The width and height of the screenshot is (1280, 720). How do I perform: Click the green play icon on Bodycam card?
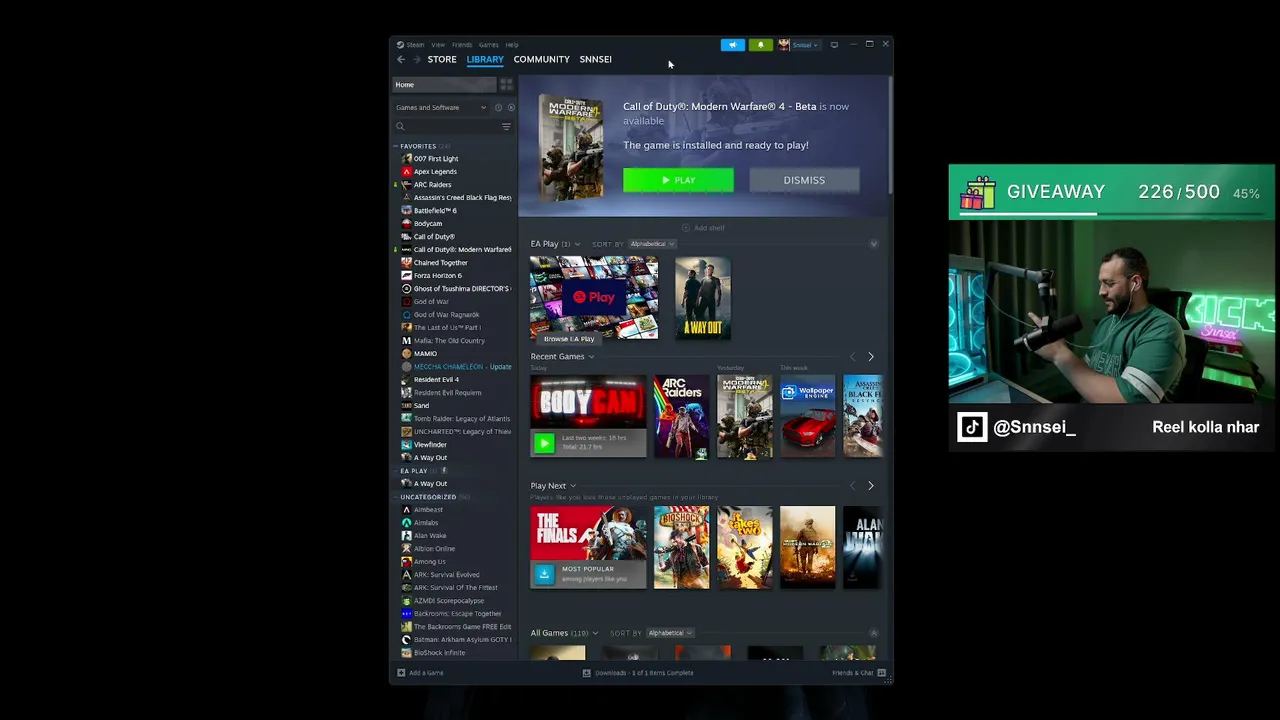point(544,442)
